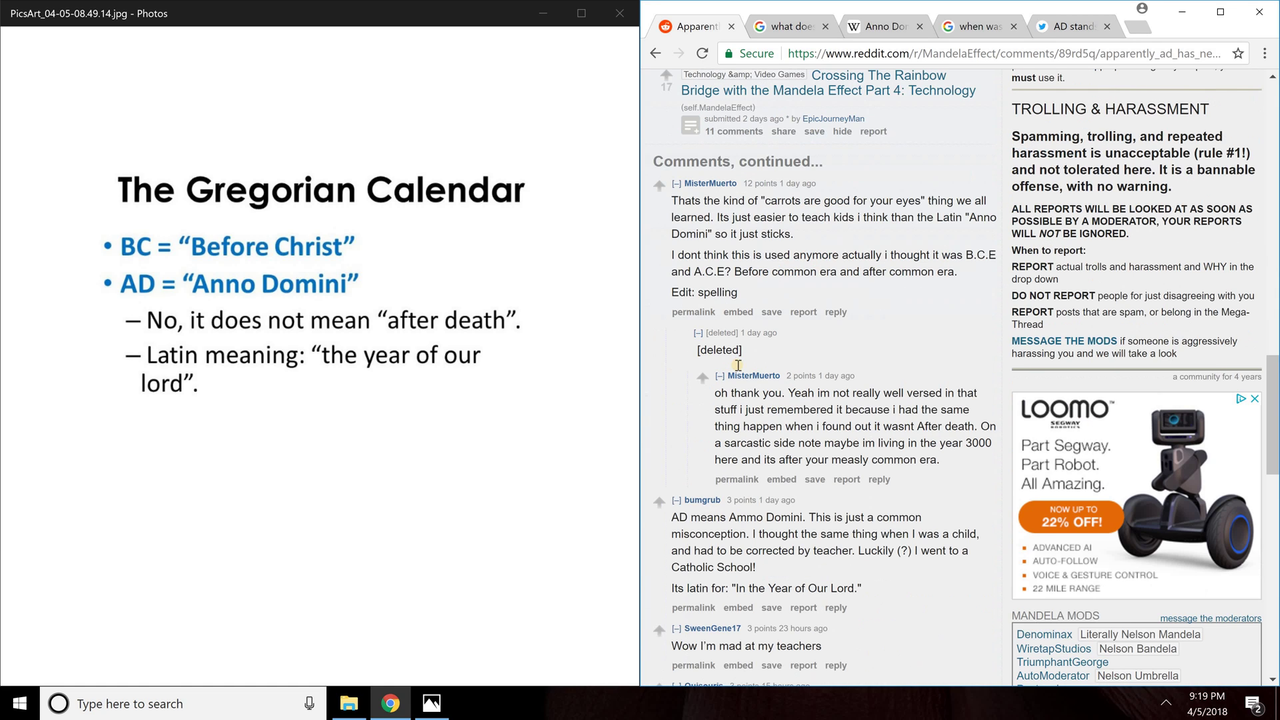Screen dimensions: 1280x720
Task: Click the Type here to search box
Action: click(x=180, y=703)
